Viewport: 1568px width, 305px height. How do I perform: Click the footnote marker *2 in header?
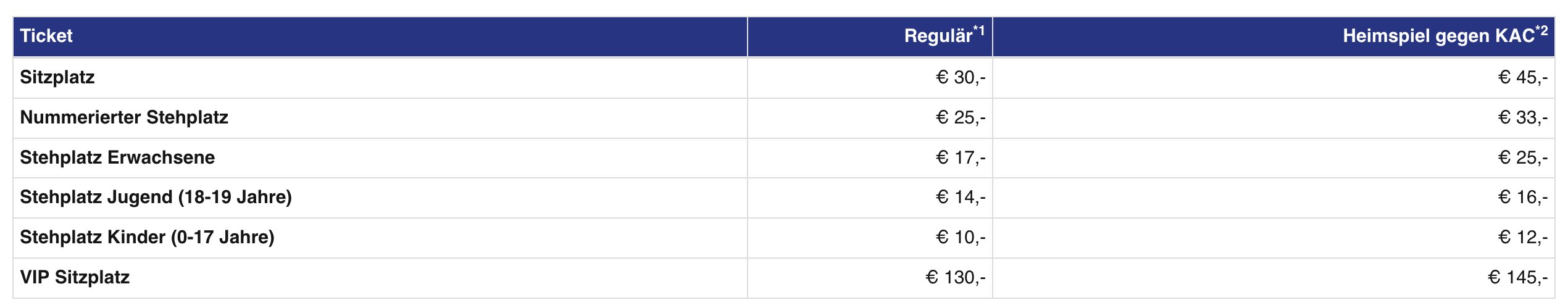[1541, 30]
